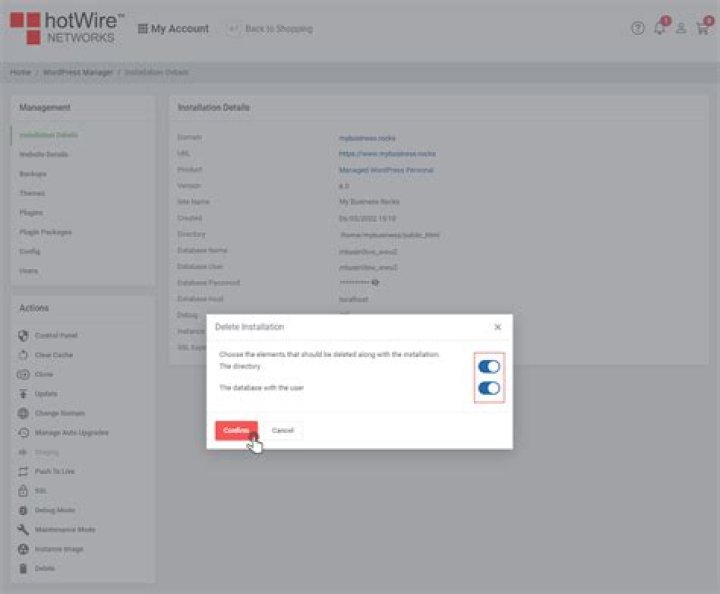The width and height of the screenshot is (720, 594).
Task: Open the user profile icon
Action: pos(681,28)
